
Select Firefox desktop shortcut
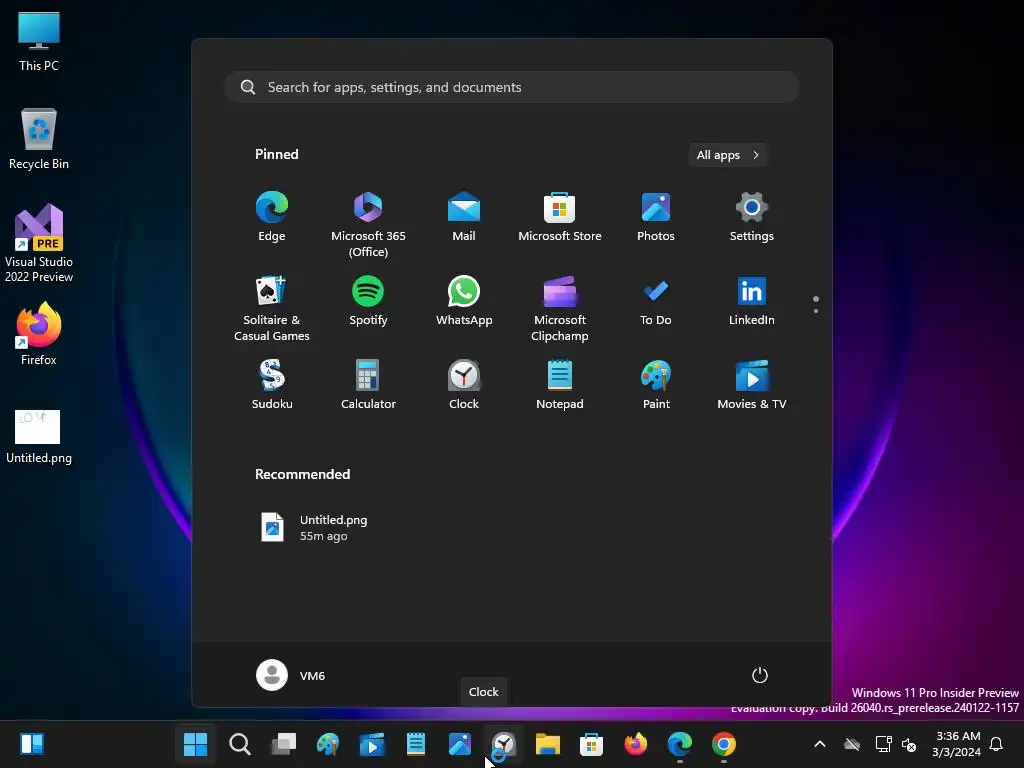coord(39,334)
